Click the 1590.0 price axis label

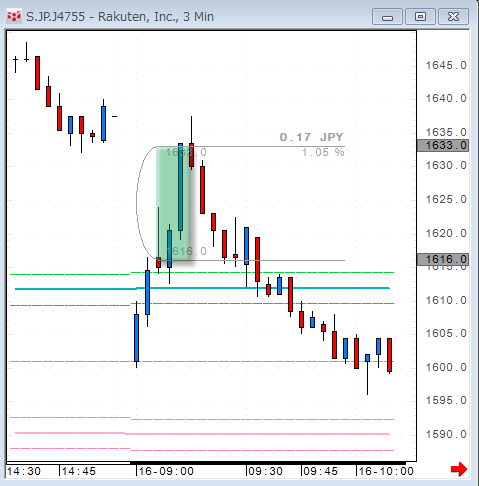(446, 434)
